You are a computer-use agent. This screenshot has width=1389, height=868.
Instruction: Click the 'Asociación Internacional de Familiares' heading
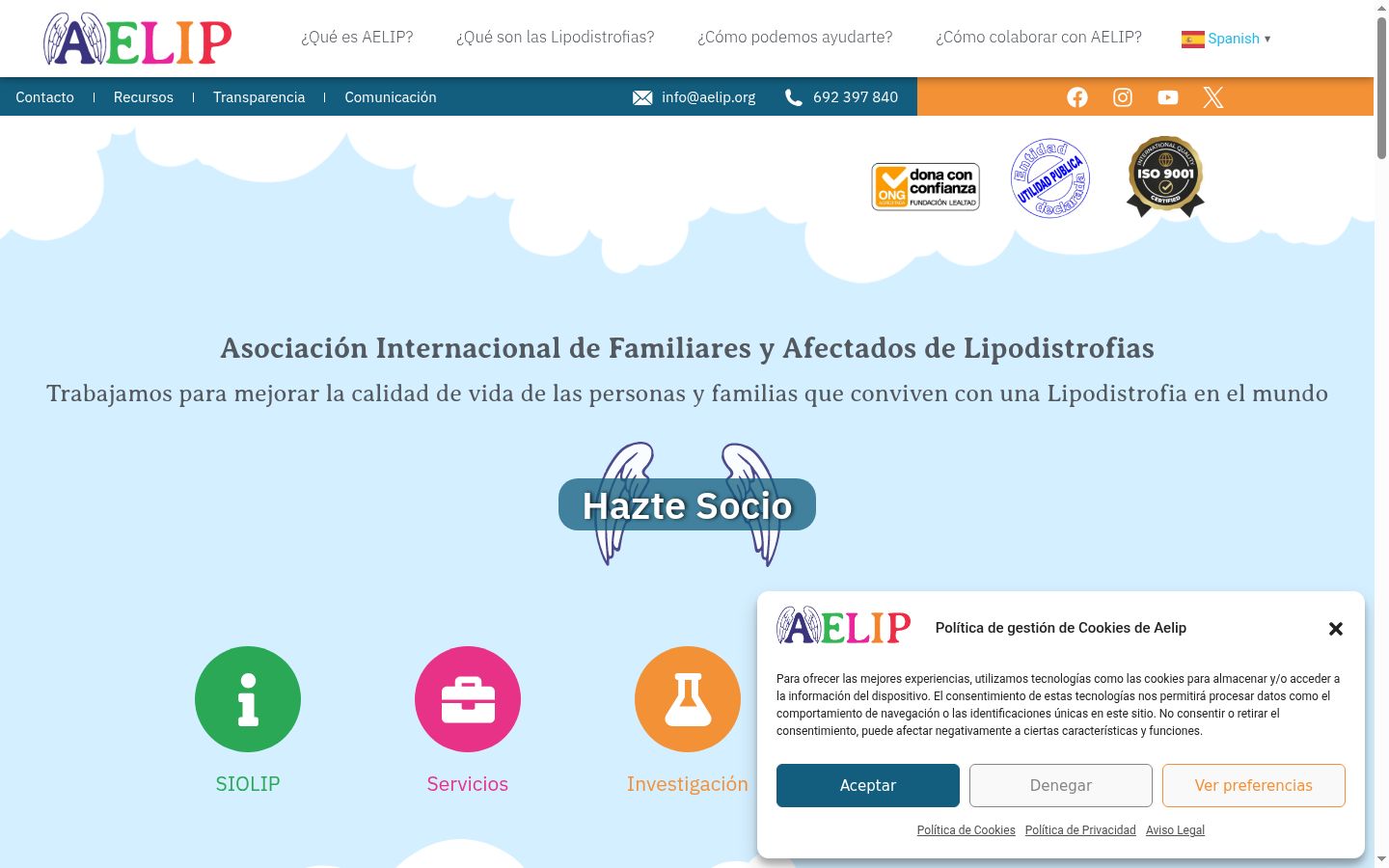[x=687, y=348]
